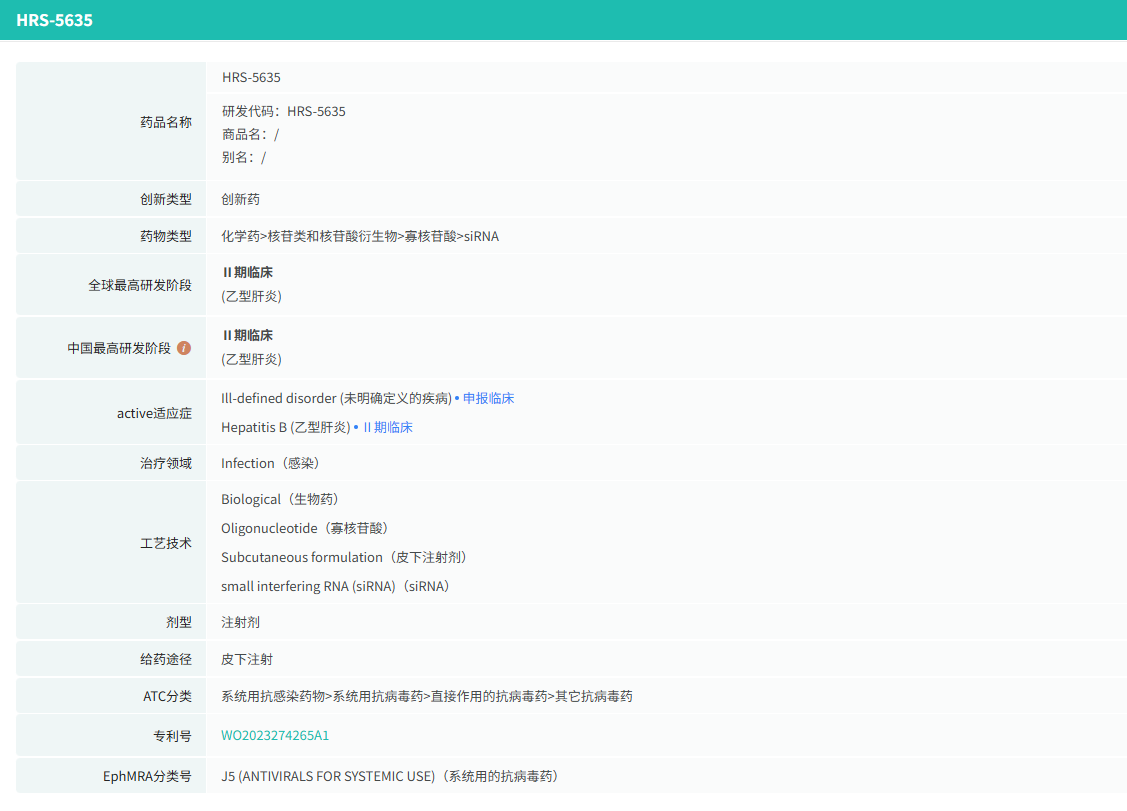
Task: Click the Oligonucleotide (寡核苷酸) entry
Action: [305, 528]
